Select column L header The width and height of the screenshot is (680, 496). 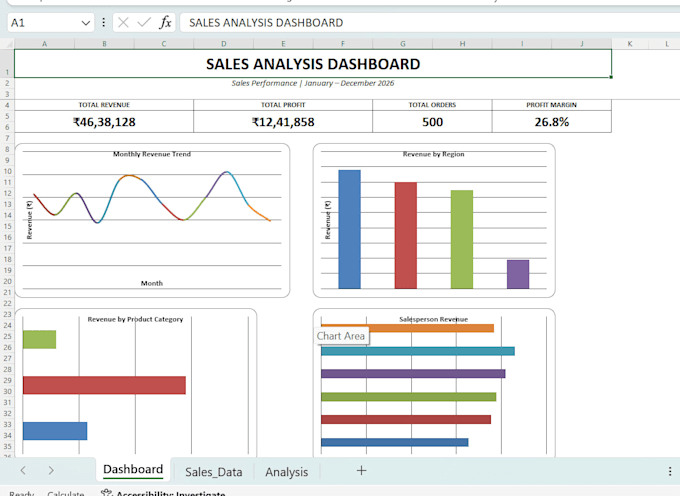tap(666, 43)
